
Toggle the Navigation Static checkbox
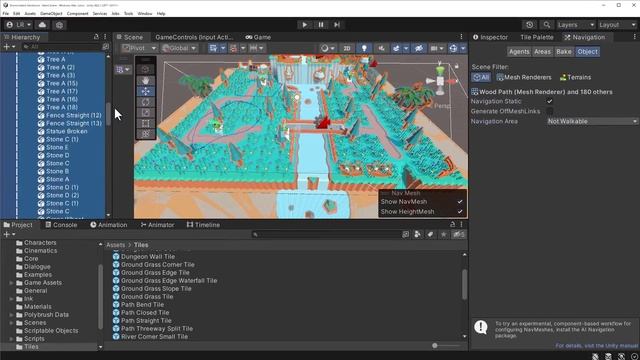point(550,101)
